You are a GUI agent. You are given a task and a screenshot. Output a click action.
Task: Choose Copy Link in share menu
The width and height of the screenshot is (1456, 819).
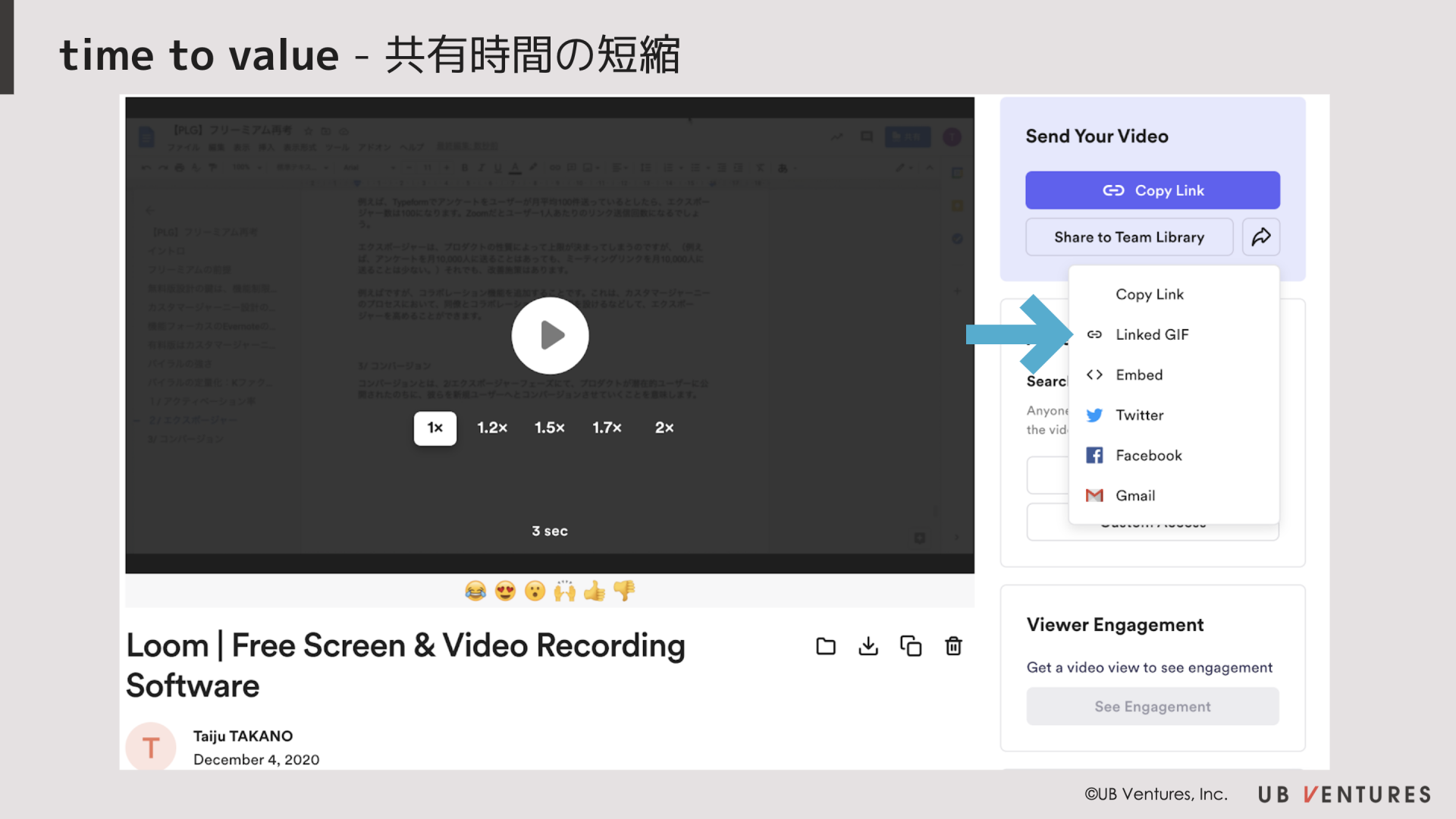1174,294
